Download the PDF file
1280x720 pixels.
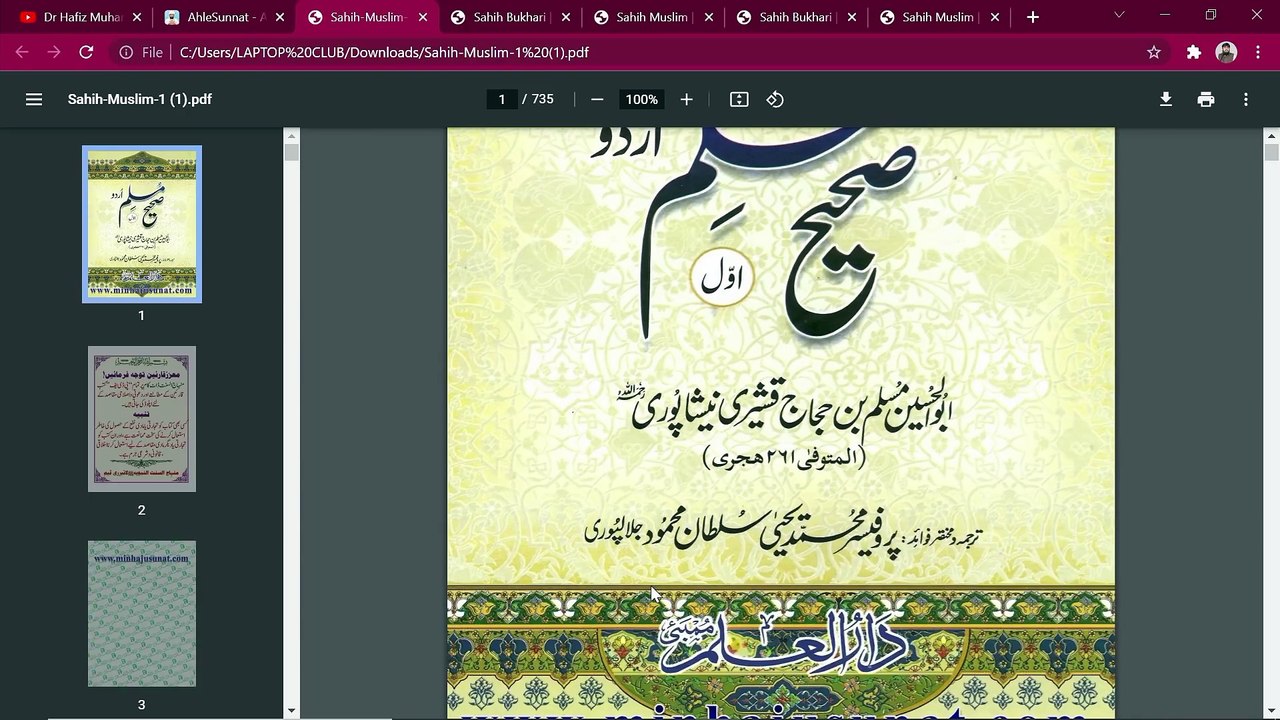pos(1166,99)
